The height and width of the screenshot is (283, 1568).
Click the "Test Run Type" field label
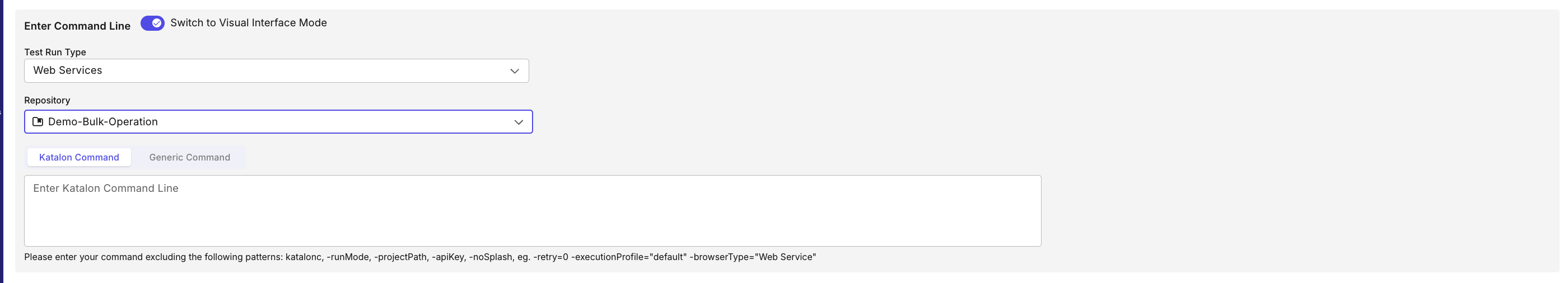point(55,52)
